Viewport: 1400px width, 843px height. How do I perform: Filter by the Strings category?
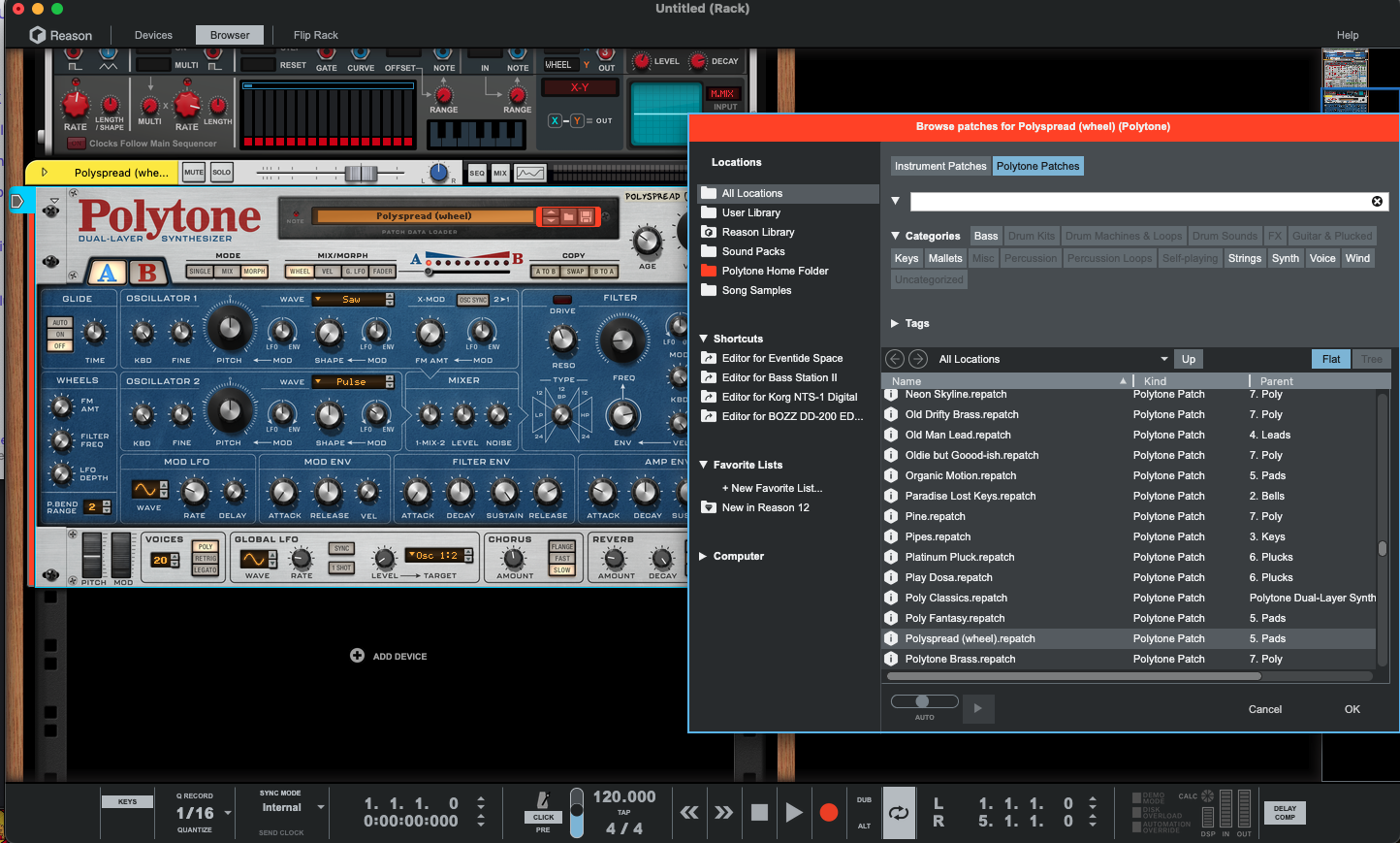1245,258
